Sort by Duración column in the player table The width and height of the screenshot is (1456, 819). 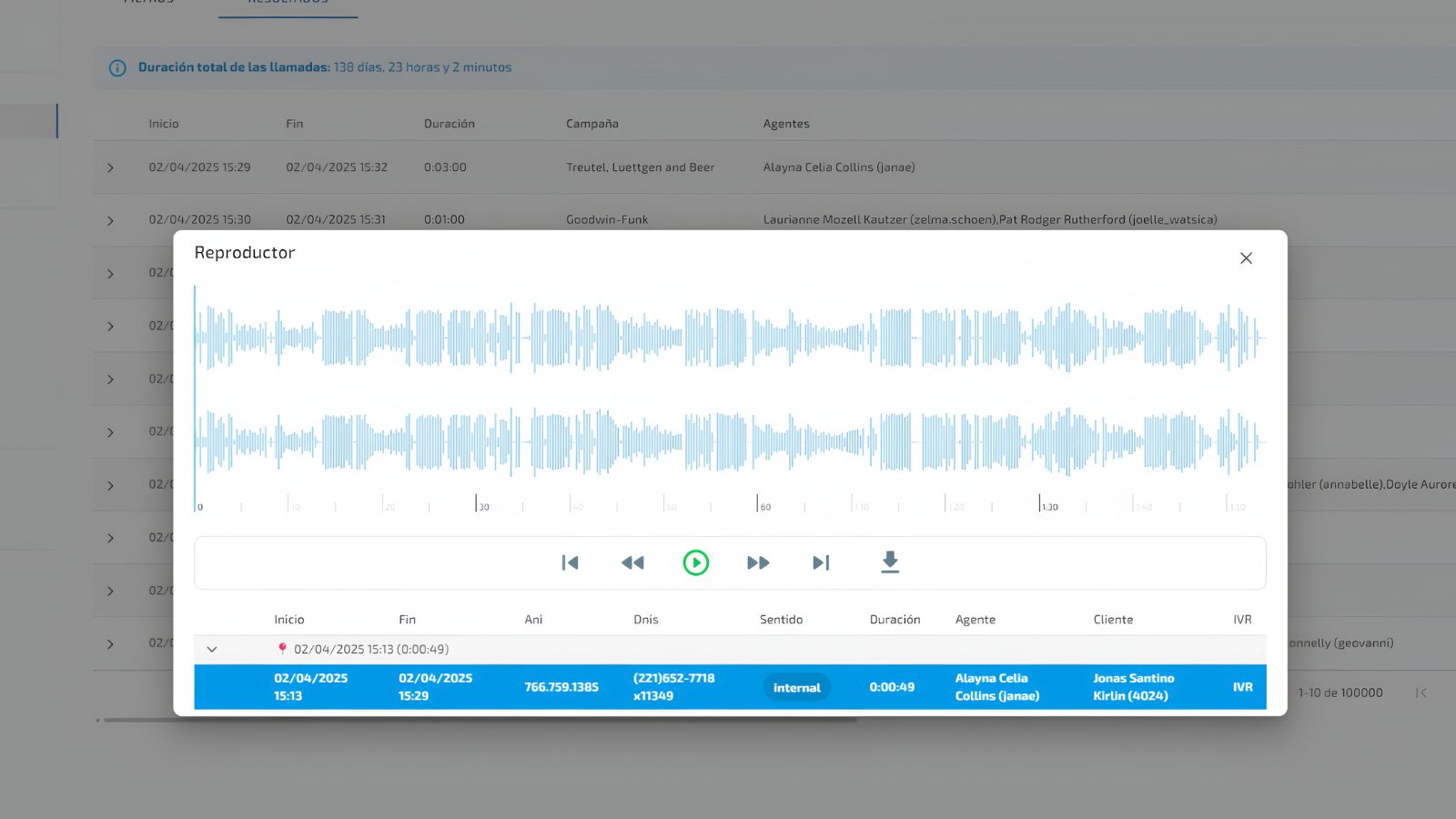click(x=895, y=620)
